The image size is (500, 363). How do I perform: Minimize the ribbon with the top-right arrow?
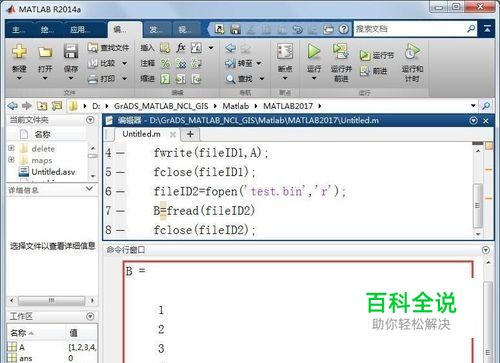(x=487, y=29)
